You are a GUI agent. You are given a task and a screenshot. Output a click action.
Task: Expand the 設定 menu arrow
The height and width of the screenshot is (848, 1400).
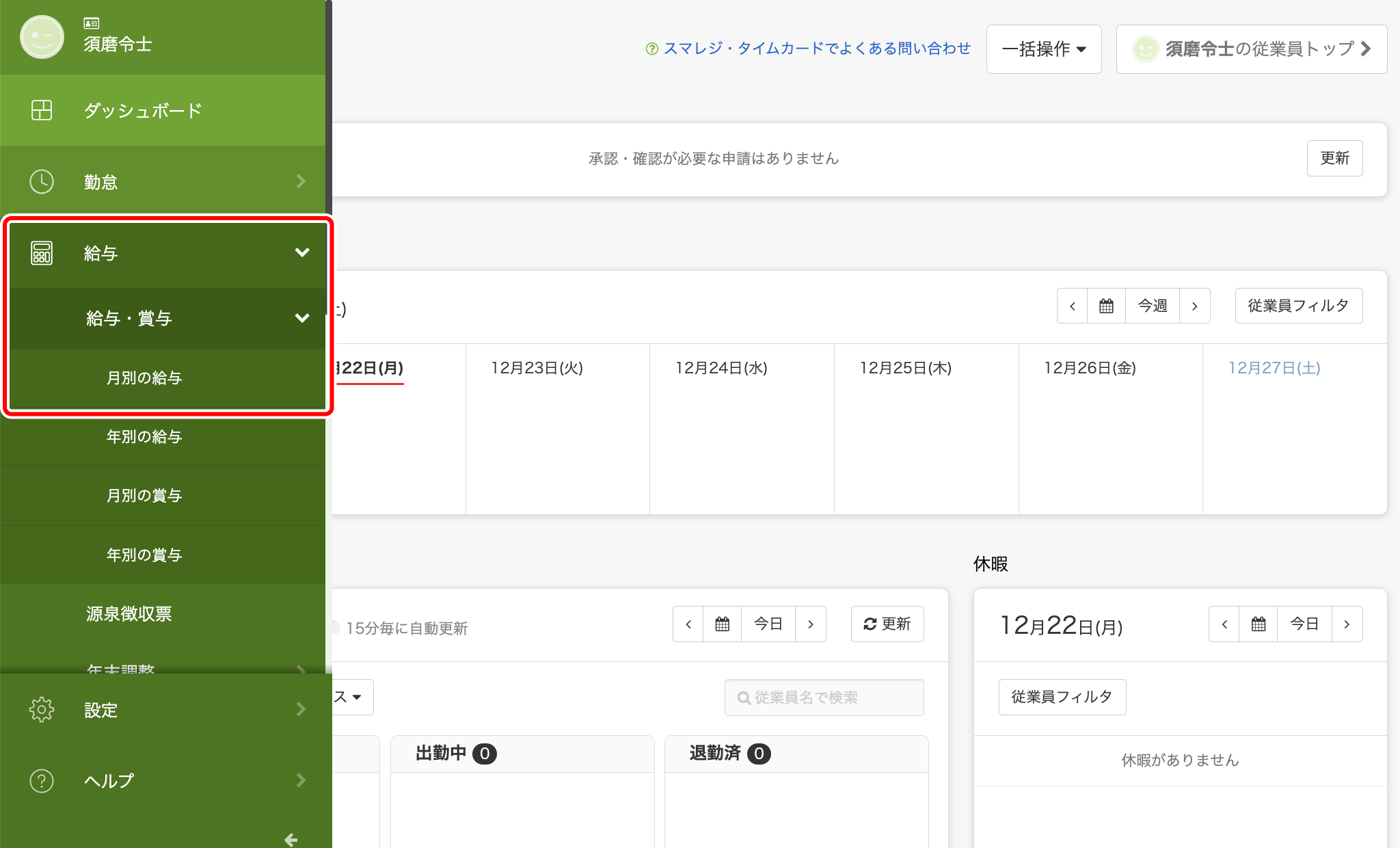pos(301,710)
